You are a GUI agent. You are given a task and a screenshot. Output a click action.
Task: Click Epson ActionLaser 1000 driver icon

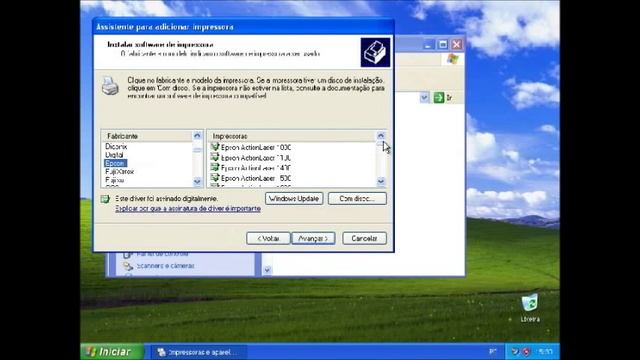tap(215, 147)
